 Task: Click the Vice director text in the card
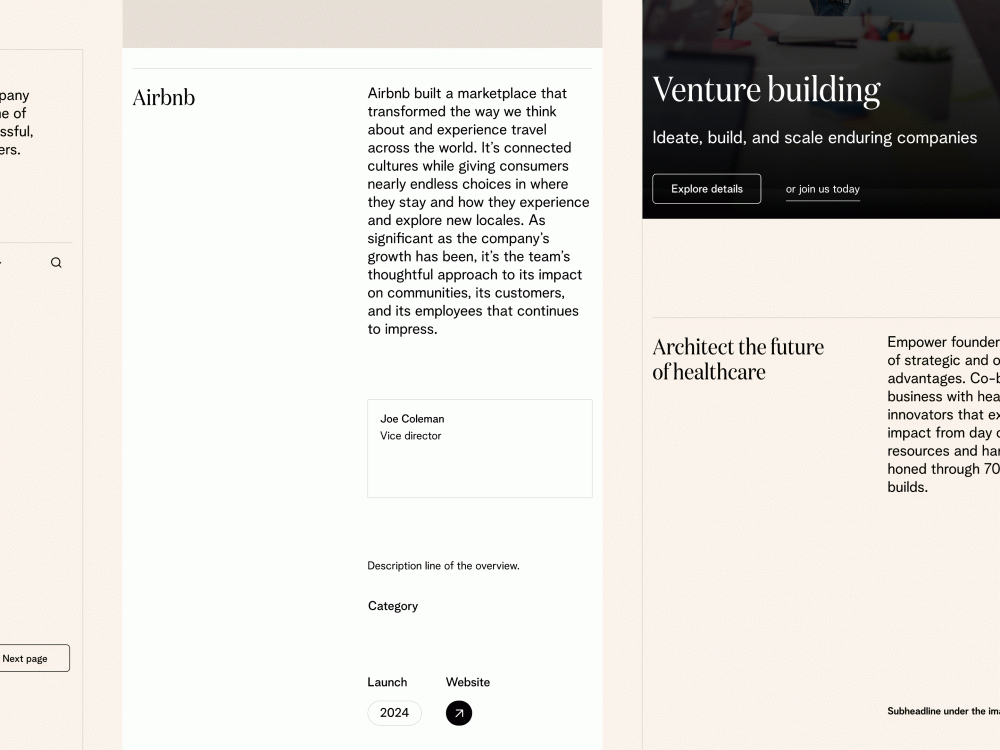(x=410, y=436)
